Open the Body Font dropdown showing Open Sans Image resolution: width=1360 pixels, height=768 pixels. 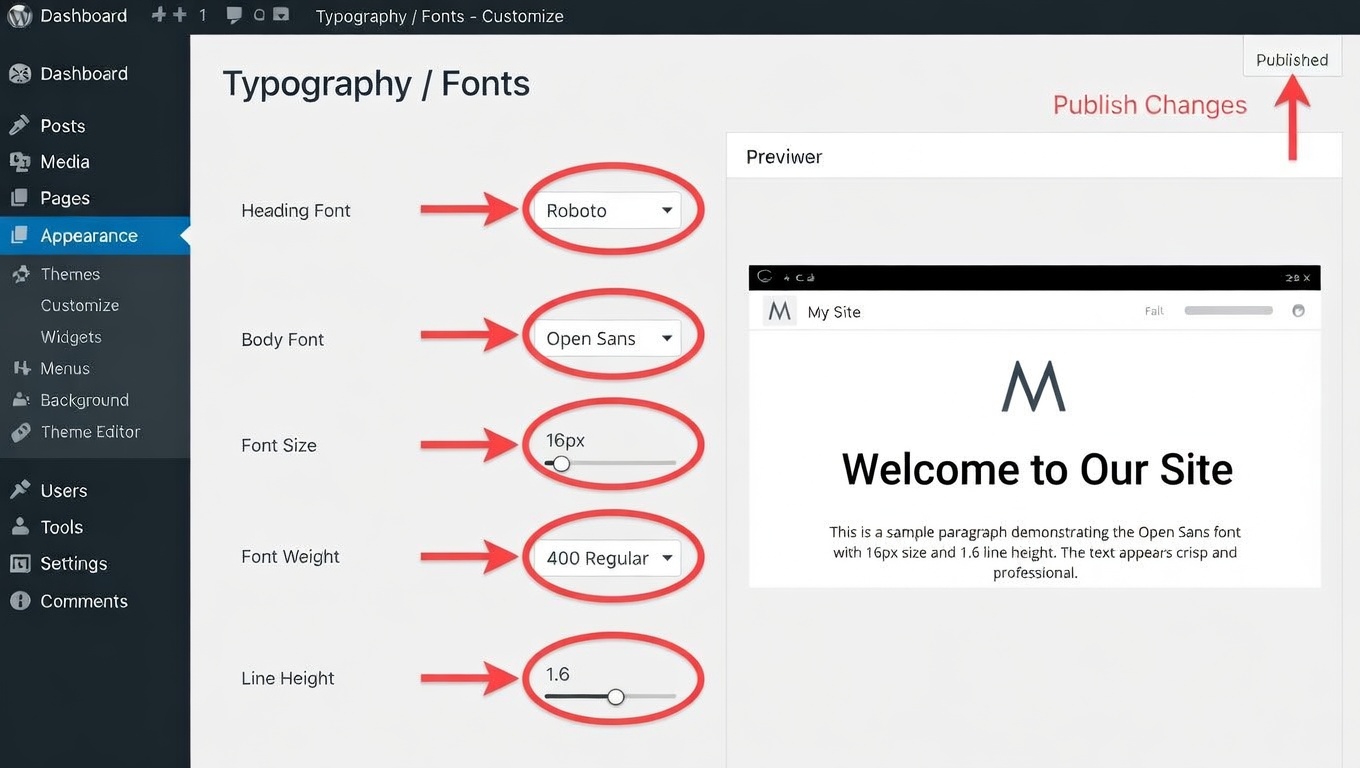click(608, 338)
